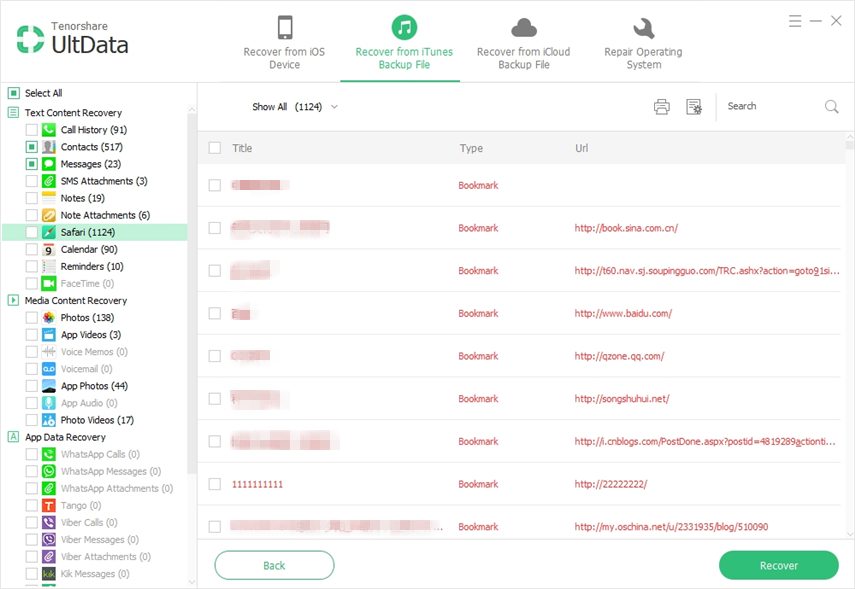Click the Kik Messages icon

click(49, 574)
